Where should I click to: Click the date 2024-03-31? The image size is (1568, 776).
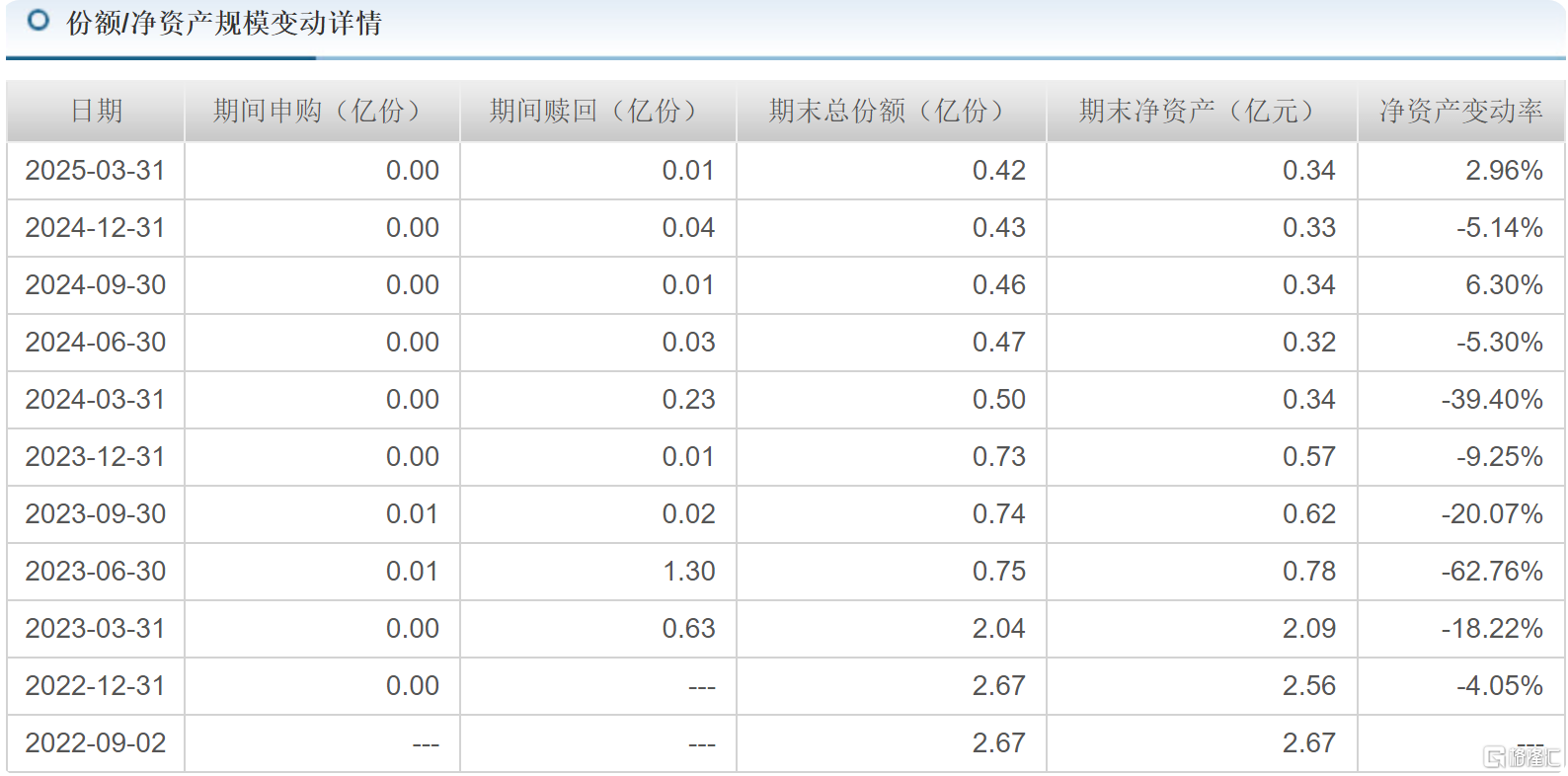[96, 400]
